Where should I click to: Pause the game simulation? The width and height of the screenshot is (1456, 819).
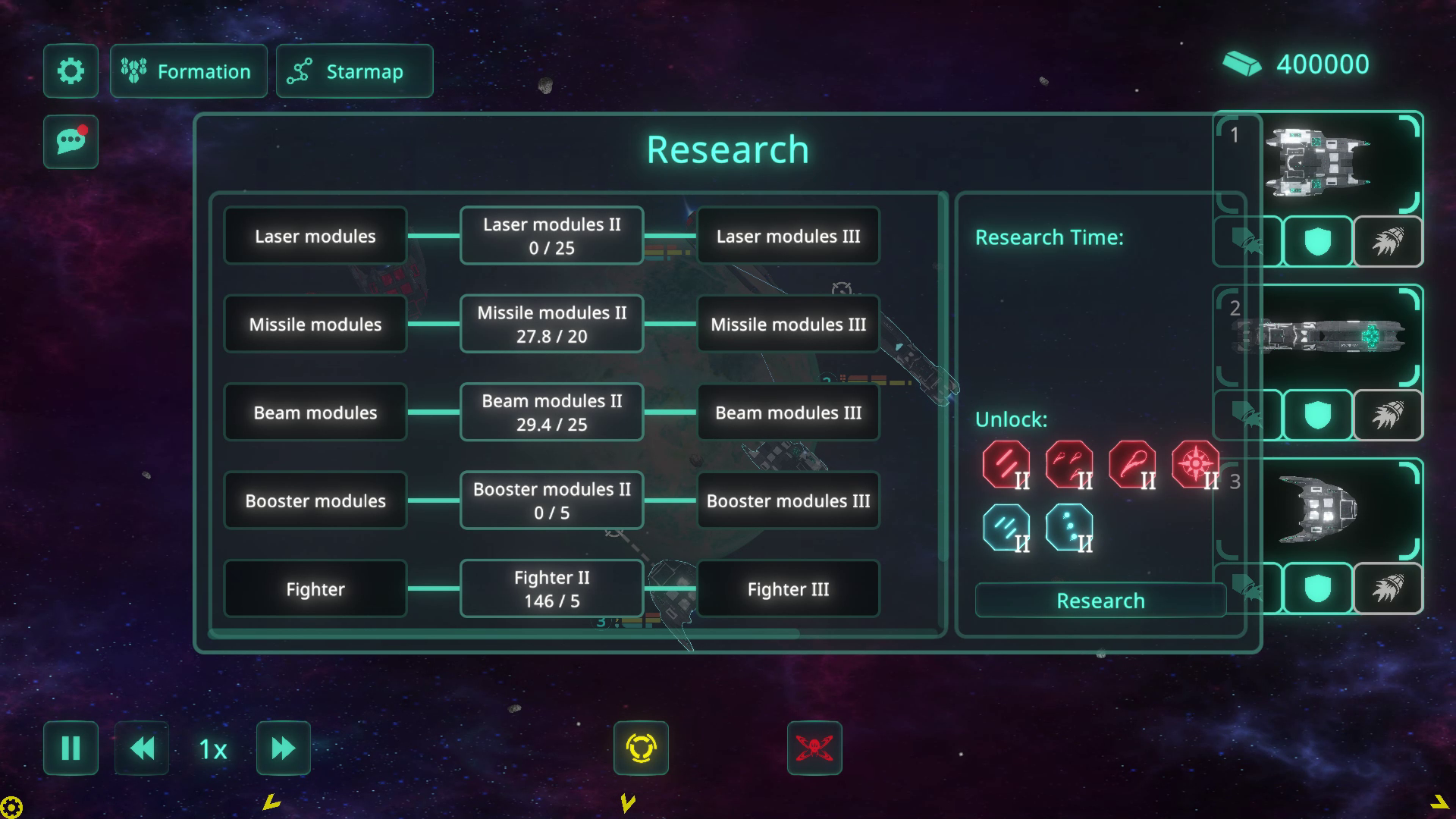71,748
